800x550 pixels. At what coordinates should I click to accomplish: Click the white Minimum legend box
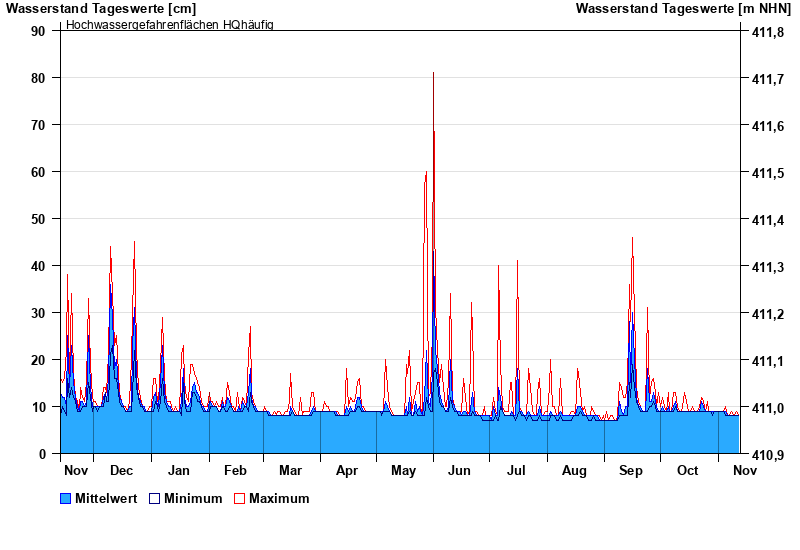click(154, 498)
